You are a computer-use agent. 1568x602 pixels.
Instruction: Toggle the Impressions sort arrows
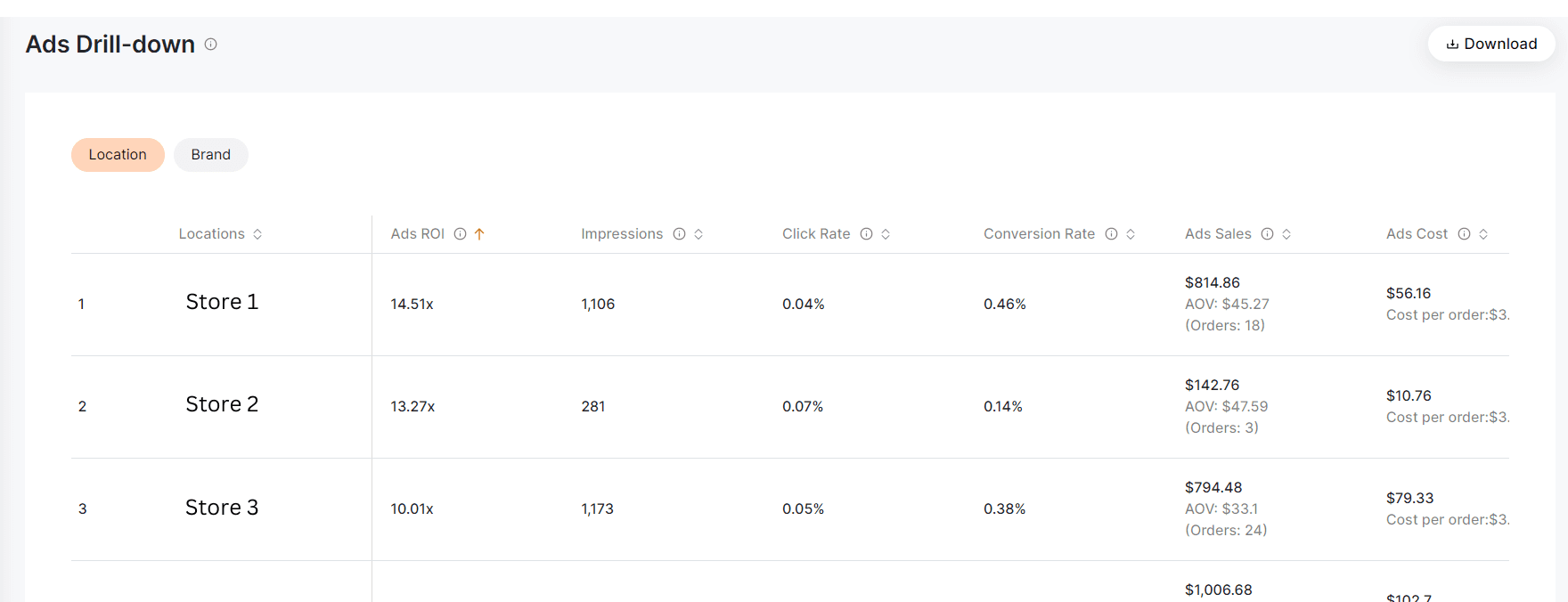coord(698,234)
